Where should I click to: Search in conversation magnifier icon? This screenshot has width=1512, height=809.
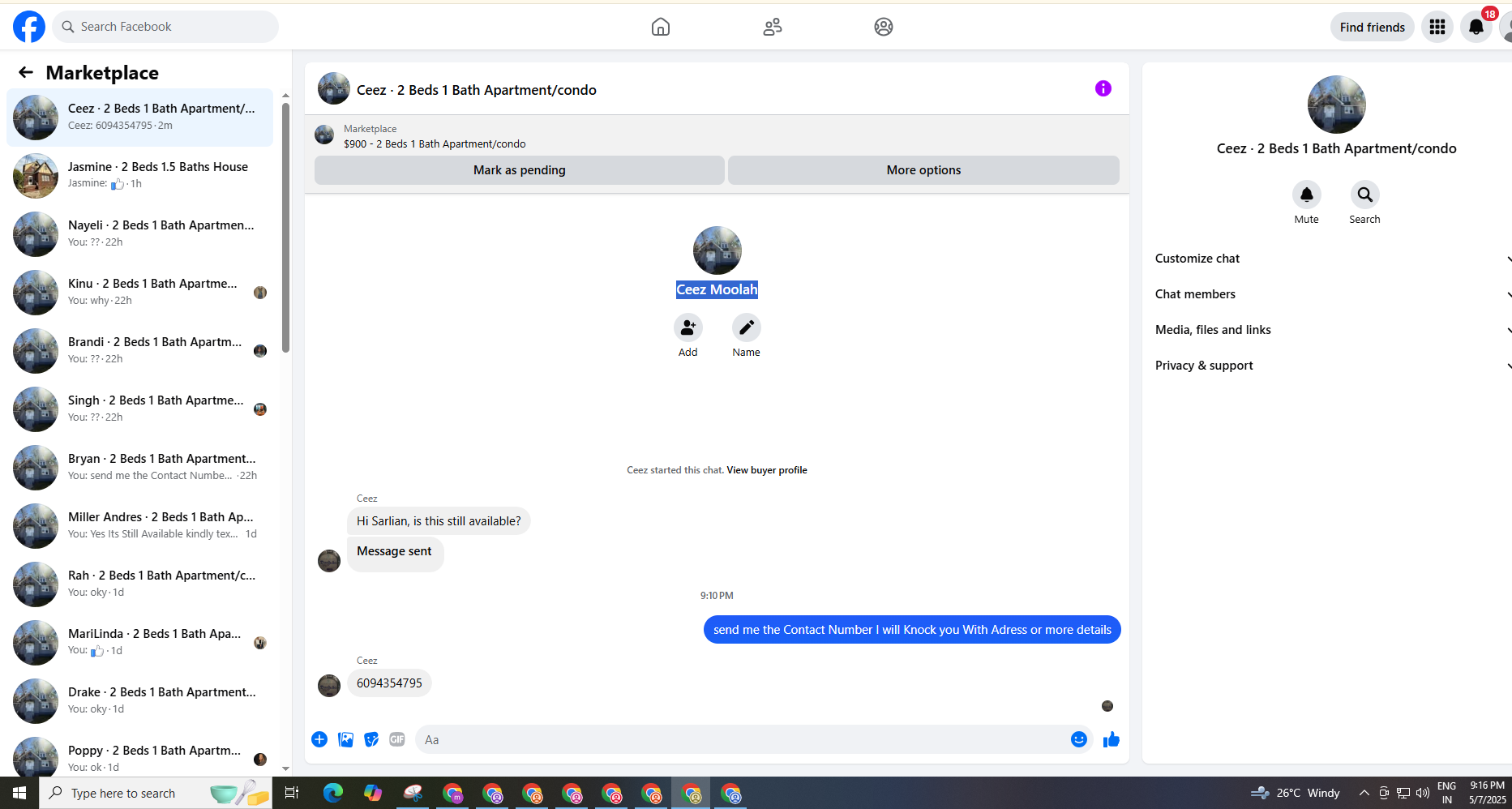pyautogui.click(x=1365, y=195)
